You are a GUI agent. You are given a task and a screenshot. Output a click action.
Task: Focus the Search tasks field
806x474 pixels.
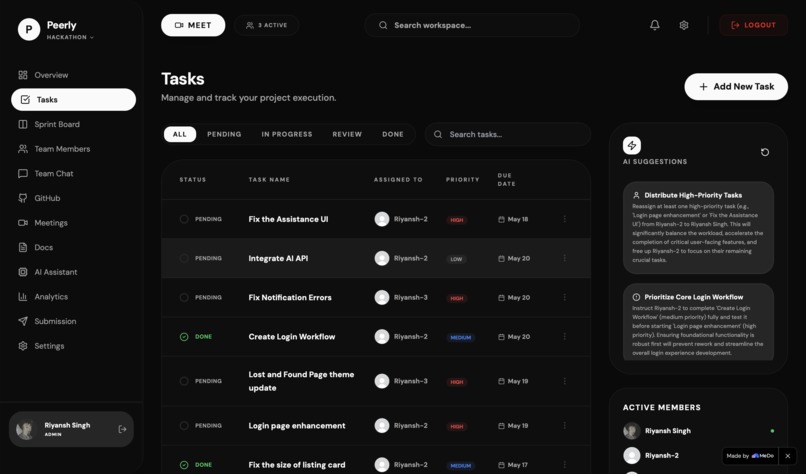[x=507, y=134]
